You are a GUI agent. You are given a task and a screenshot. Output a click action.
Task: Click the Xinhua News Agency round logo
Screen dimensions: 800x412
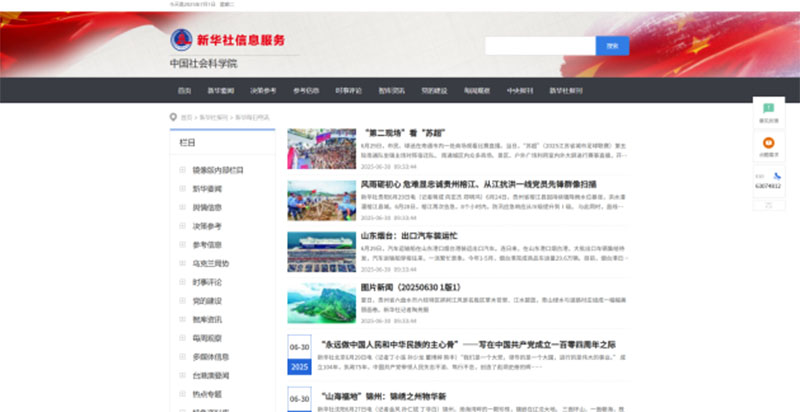click(181, 40)
